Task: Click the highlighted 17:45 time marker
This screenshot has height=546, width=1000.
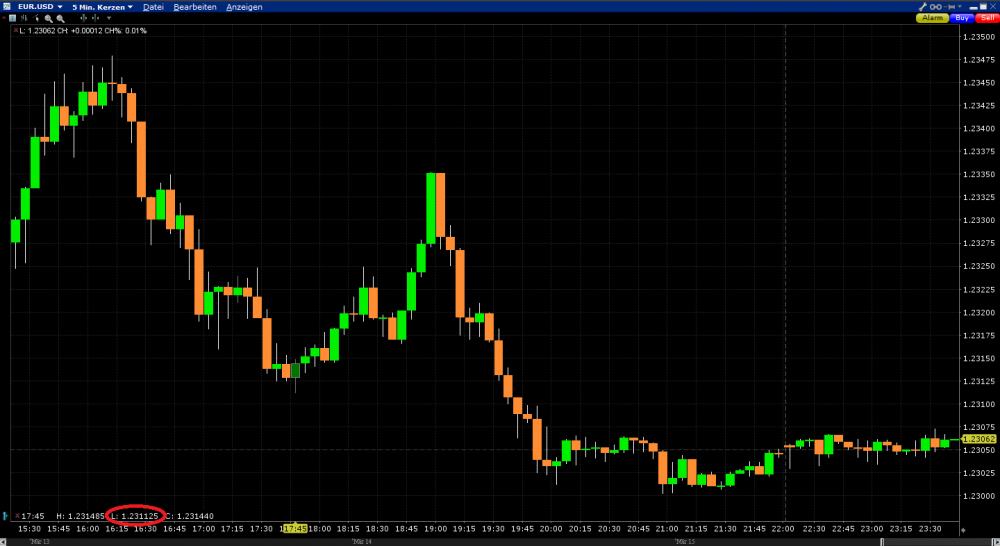Action: click(x=295, y=529)
